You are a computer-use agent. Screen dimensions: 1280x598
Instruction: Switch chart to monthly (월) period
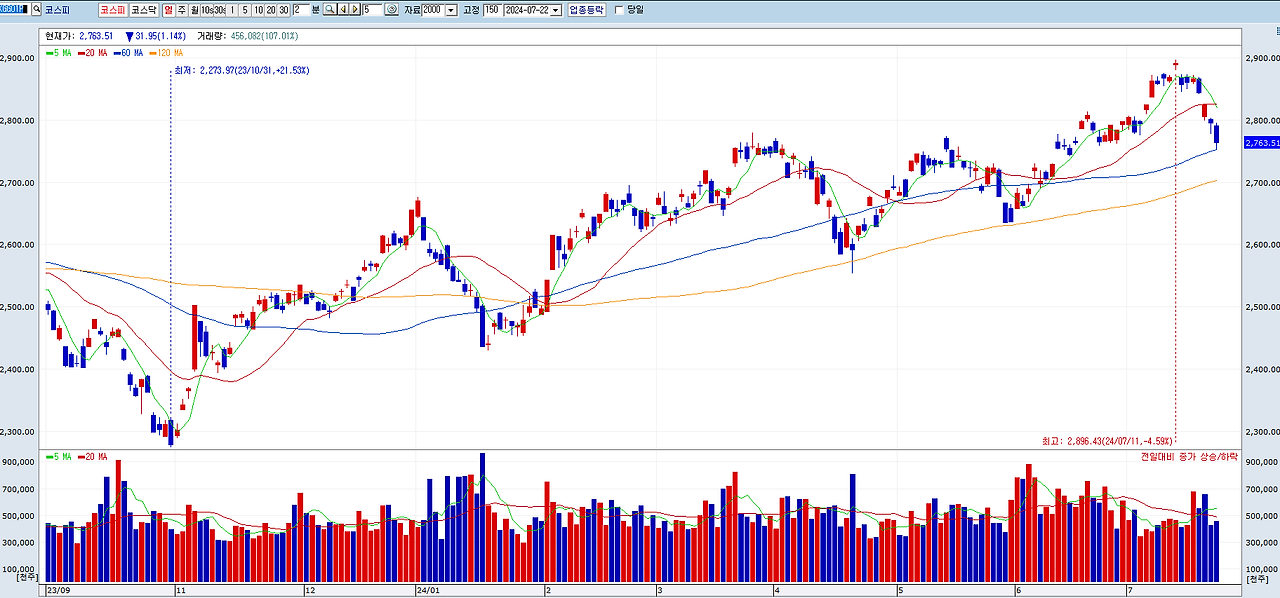click(x=194, y=9)
